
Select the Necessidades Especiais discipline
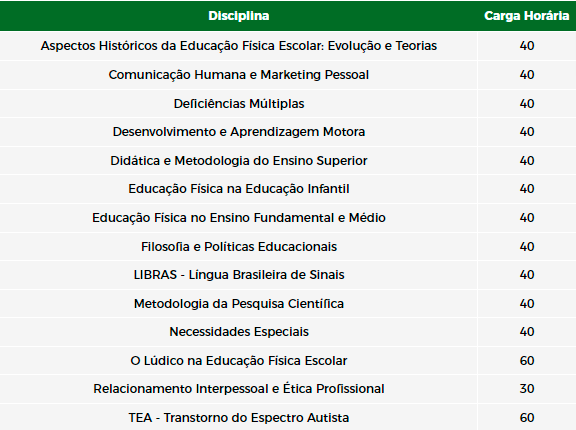(239, 332)
